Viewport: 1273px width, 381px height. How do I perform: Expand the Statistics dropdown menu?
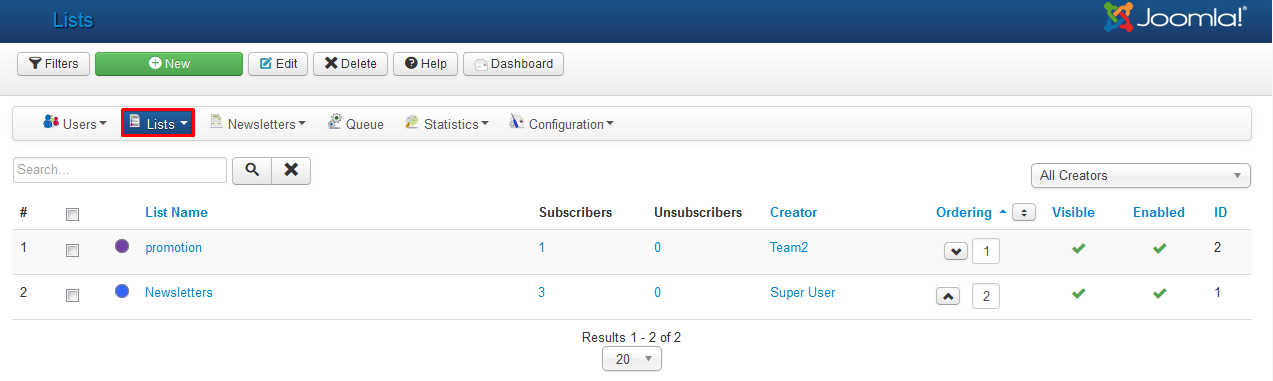447,123
